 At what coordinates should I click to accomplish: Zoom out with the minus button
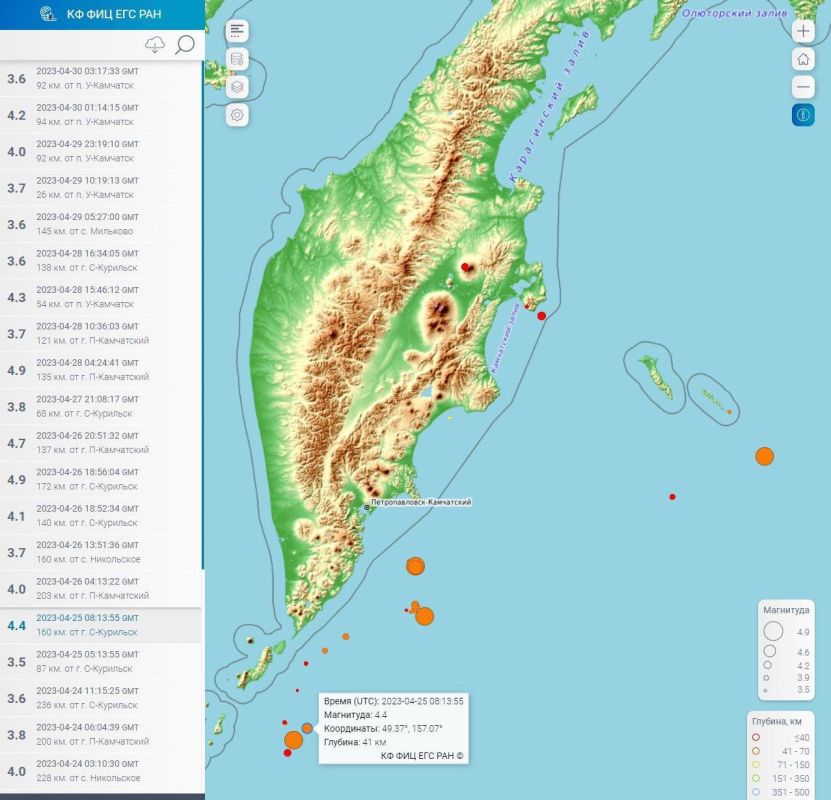click(x=803, y=87)
